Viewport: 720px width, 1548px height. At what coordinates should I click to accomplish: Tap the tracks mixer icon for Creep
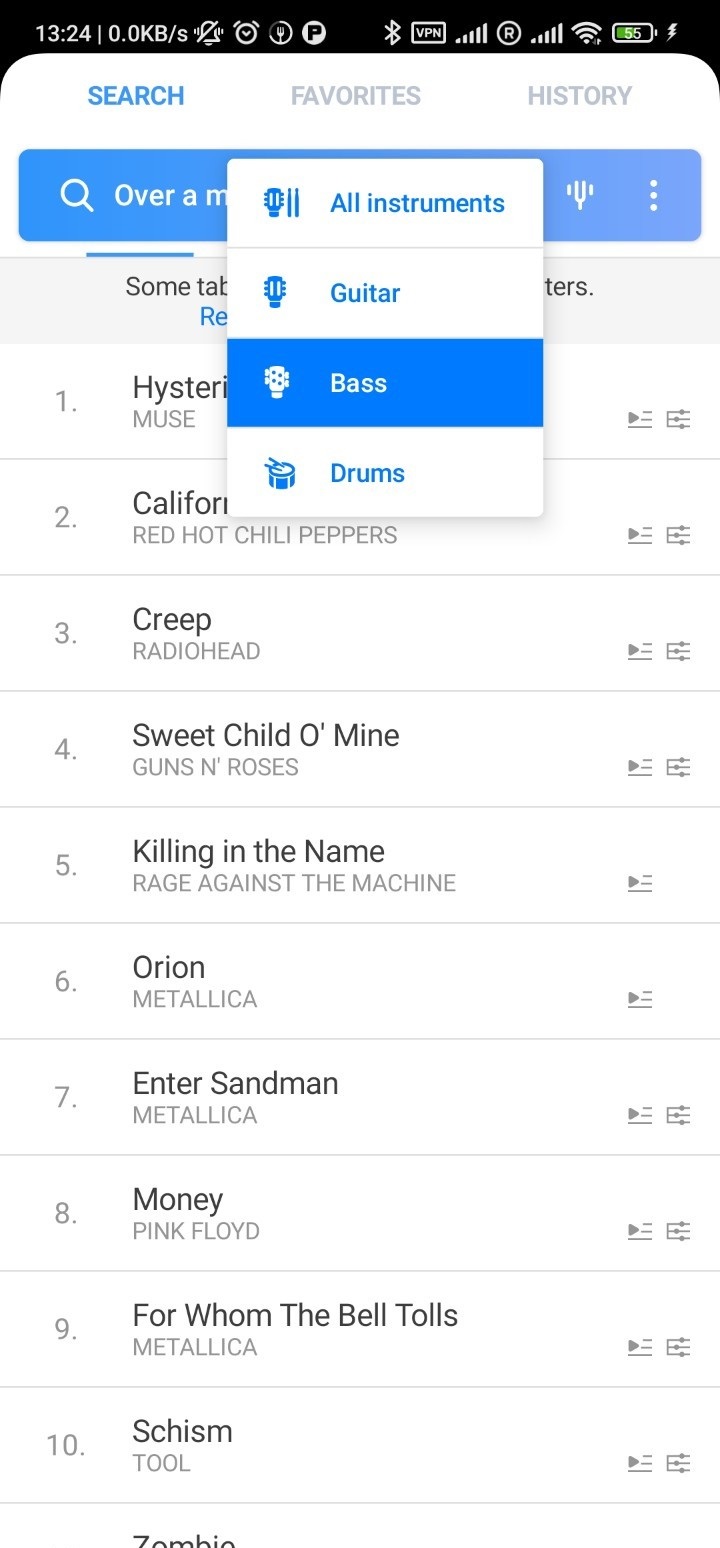click(679, 652)
